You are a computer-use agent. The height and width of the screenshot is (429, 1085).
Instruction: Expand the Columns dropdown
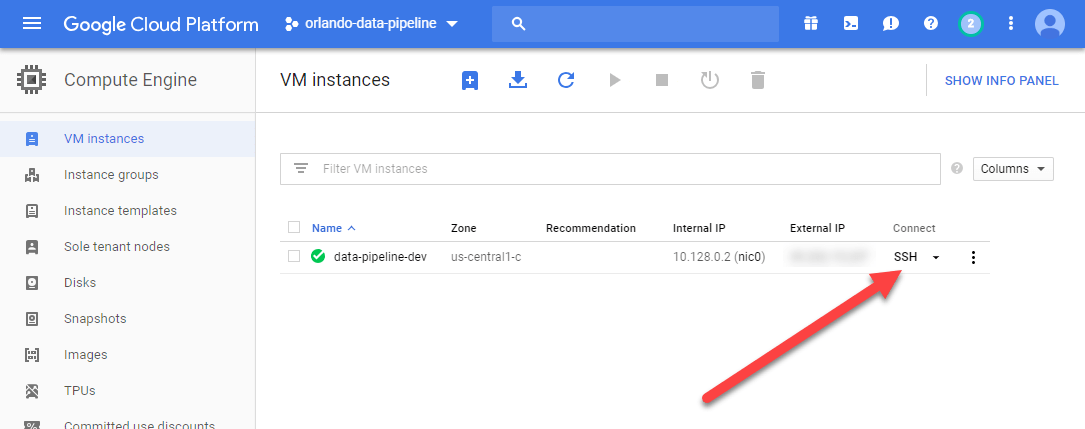[x=1013, y=169]
